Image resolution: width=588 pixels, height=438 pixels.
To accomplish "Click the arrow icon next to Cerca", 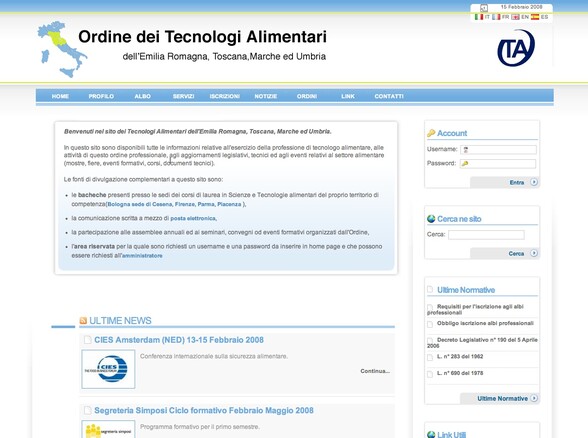I will (534, 254).
